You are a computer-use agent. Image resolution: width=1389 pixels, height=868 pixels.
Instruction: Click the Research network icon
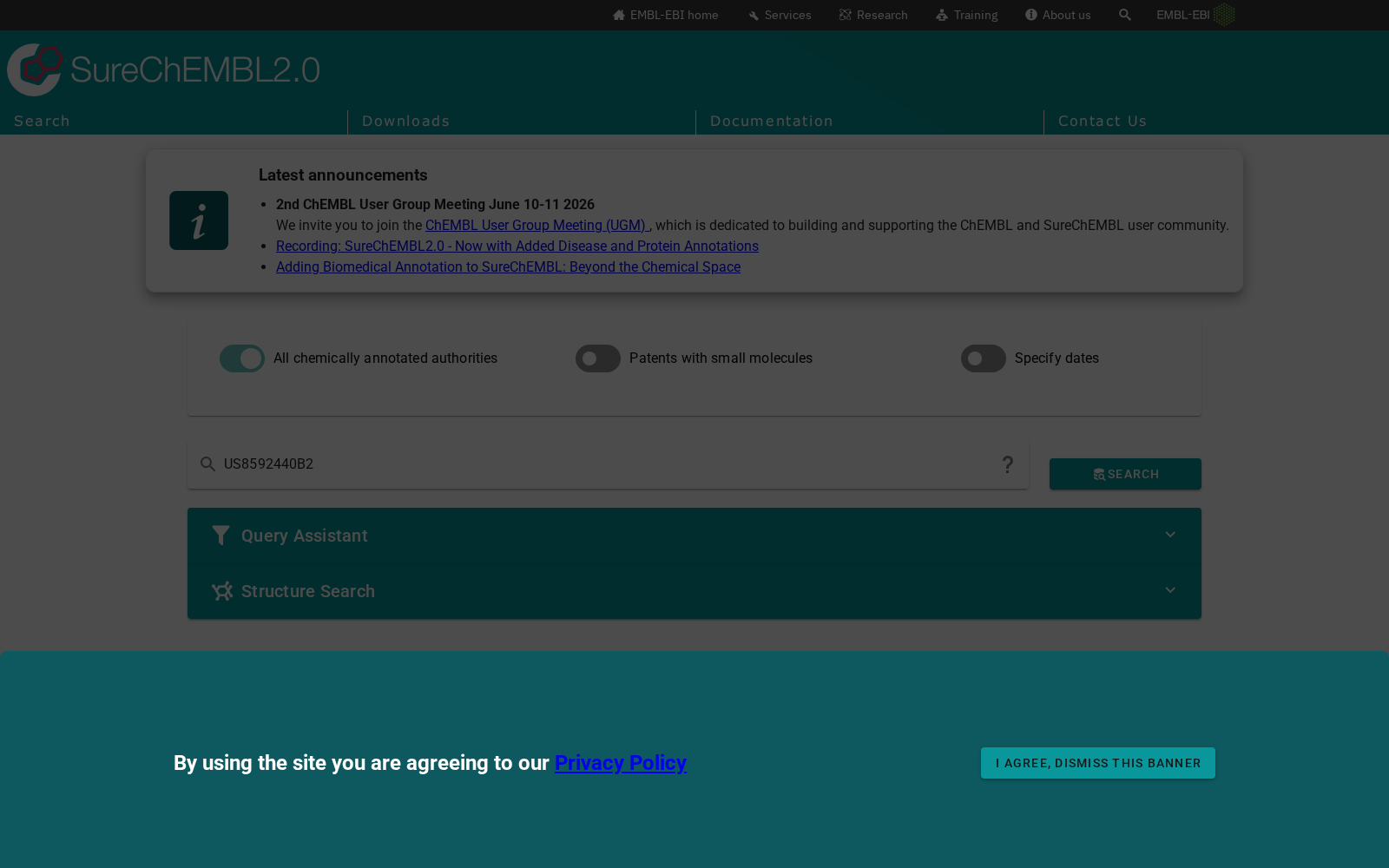point(846,15)
